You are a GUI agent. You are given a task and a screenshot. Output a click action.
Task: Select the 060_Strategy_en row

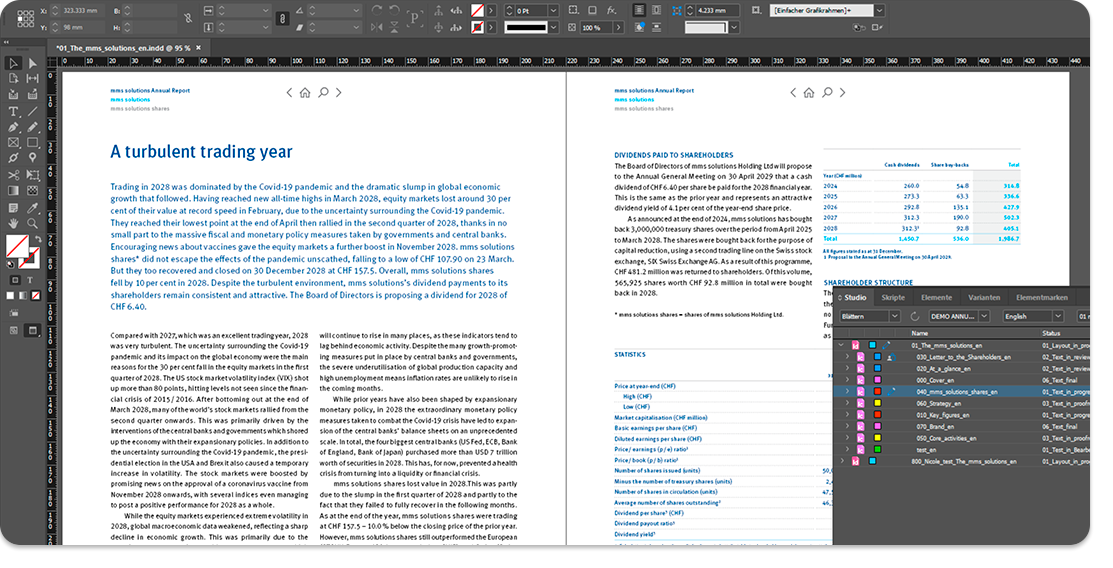point(960,403)
